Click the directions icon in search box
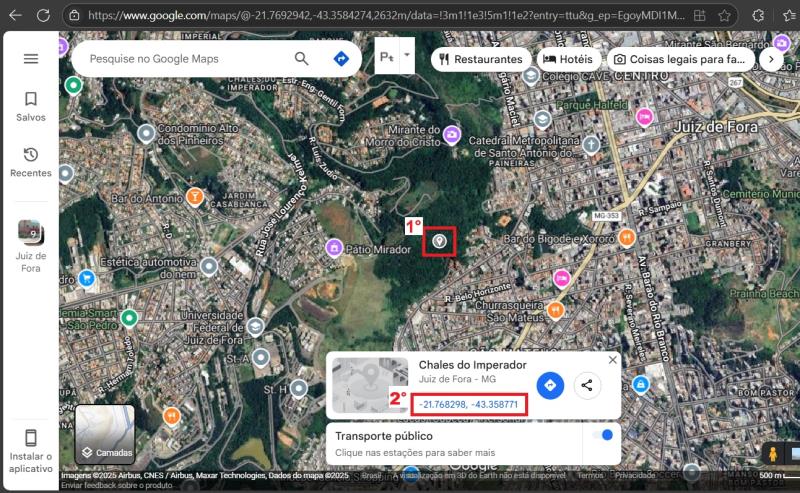Viewport: 800px width, 493px height. 341,59
